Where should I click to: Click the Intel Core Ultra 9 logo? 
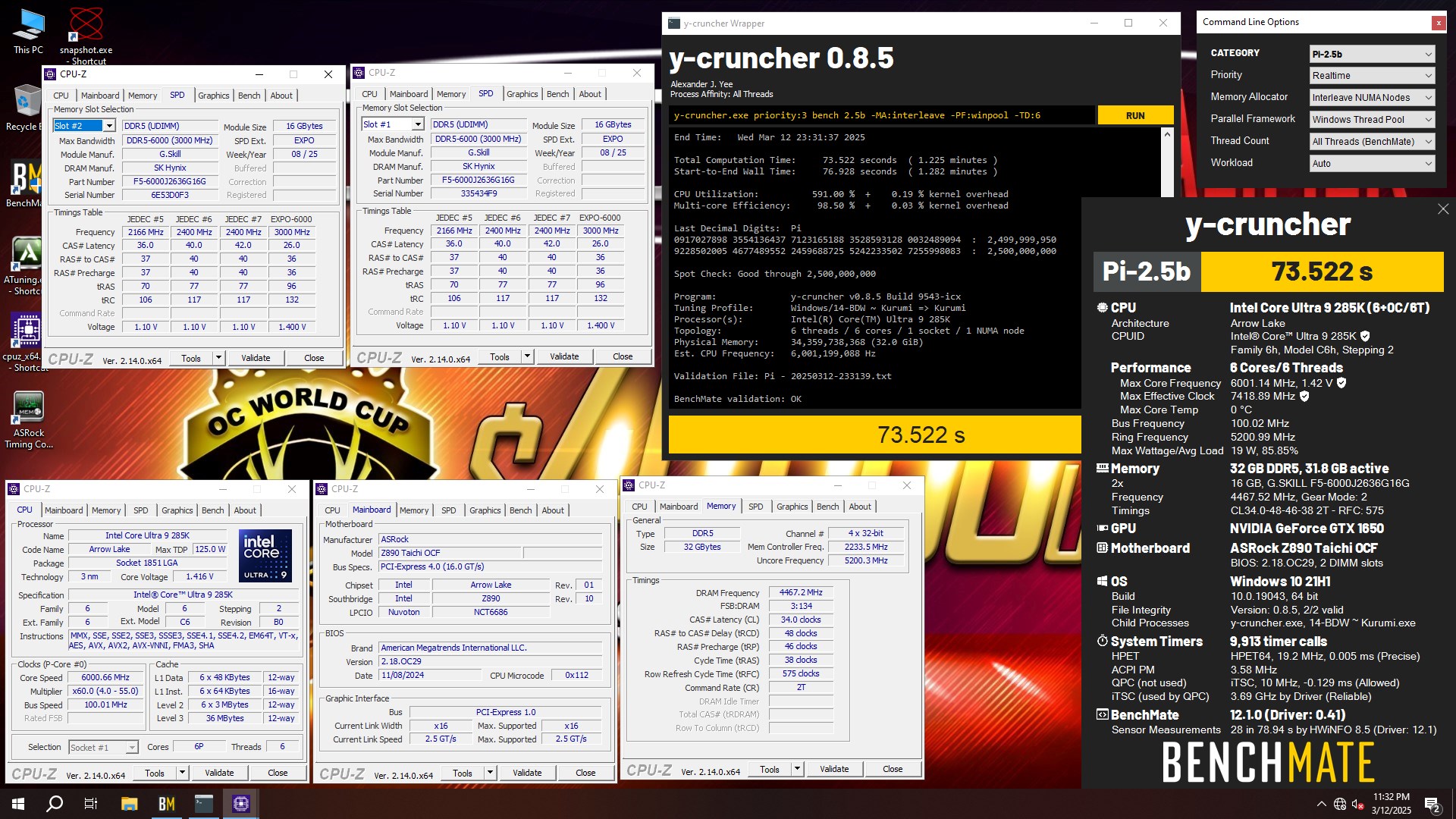265,556
